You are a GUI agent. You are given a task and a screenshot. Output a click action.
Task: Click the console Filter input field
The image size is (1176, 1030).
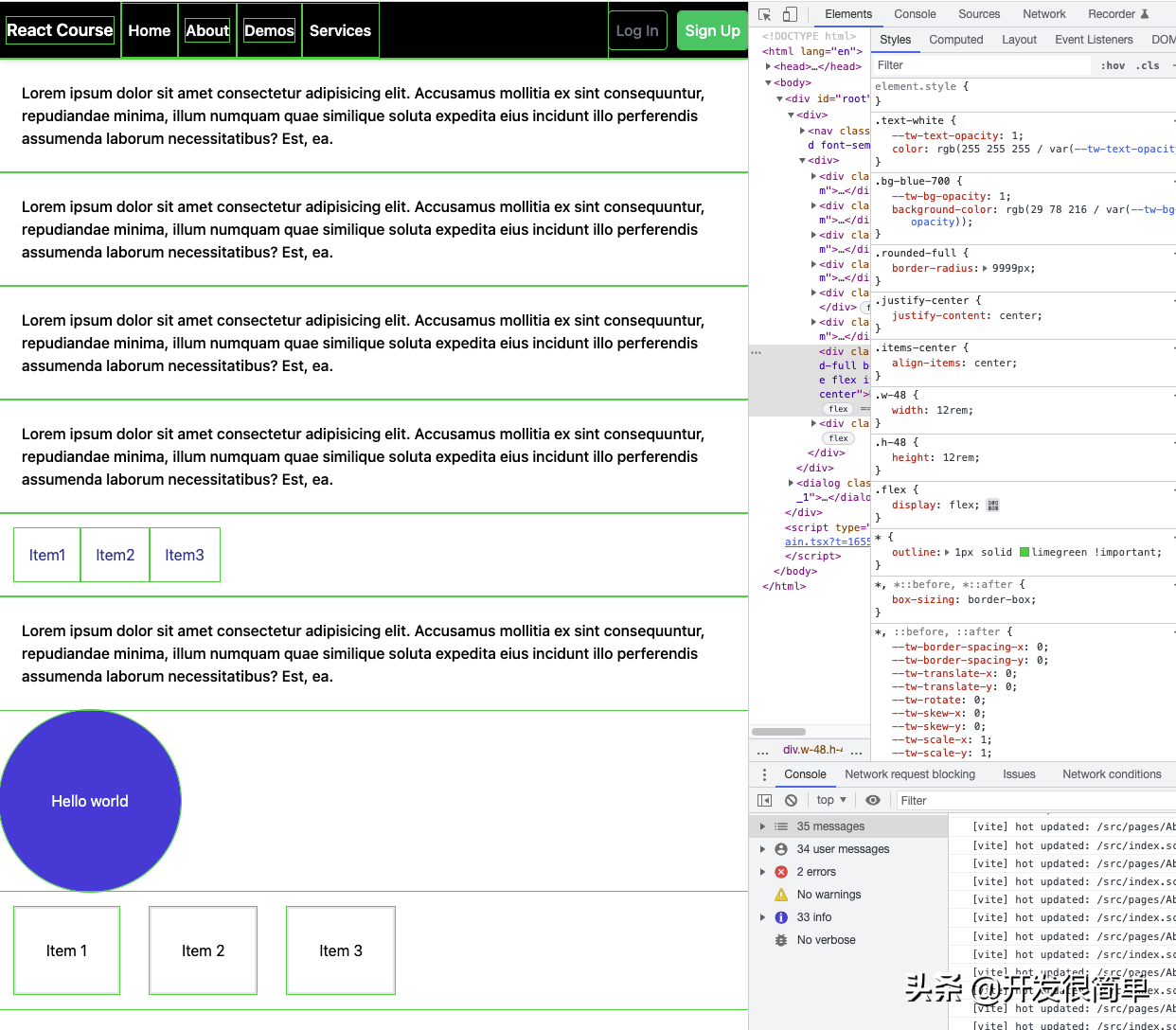1036,800
